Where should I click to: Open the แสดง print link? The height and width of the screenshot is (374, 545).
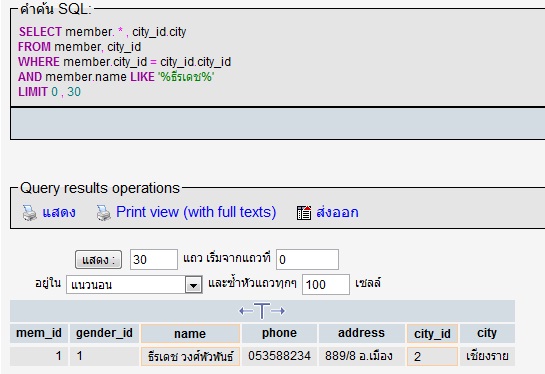(59, 212)
